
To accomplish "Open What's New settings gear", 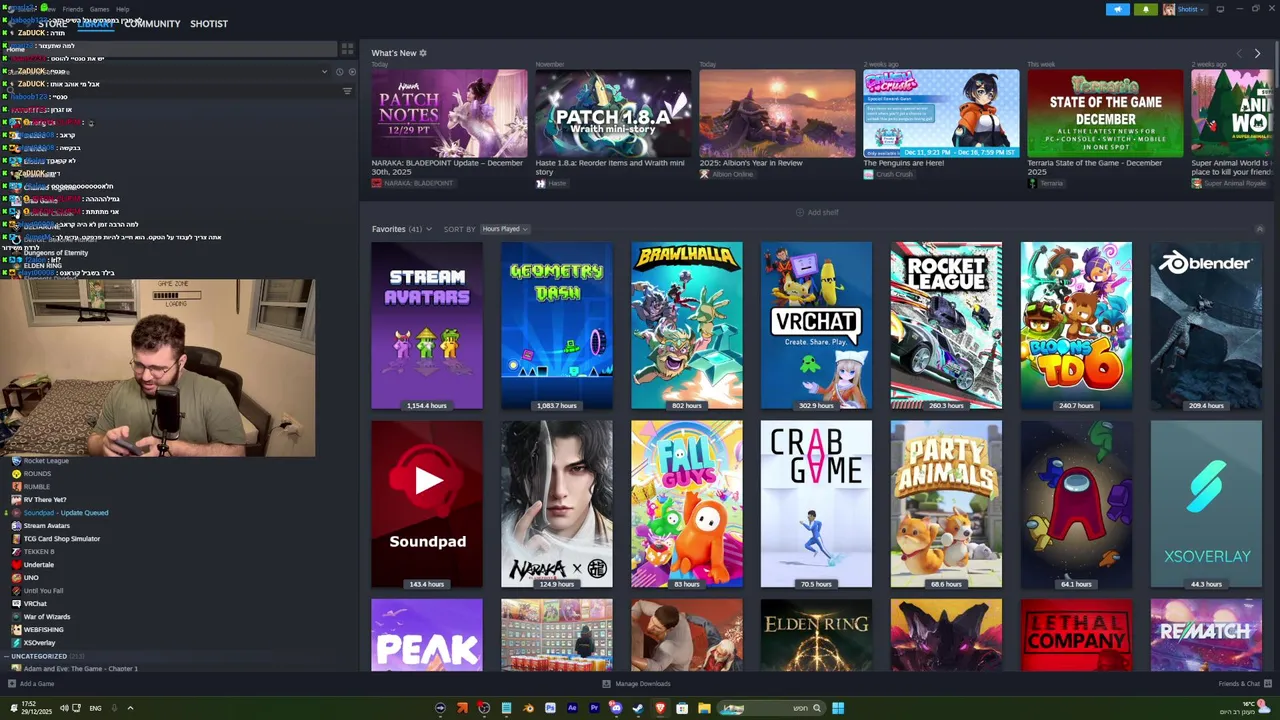I will [423, 53].
